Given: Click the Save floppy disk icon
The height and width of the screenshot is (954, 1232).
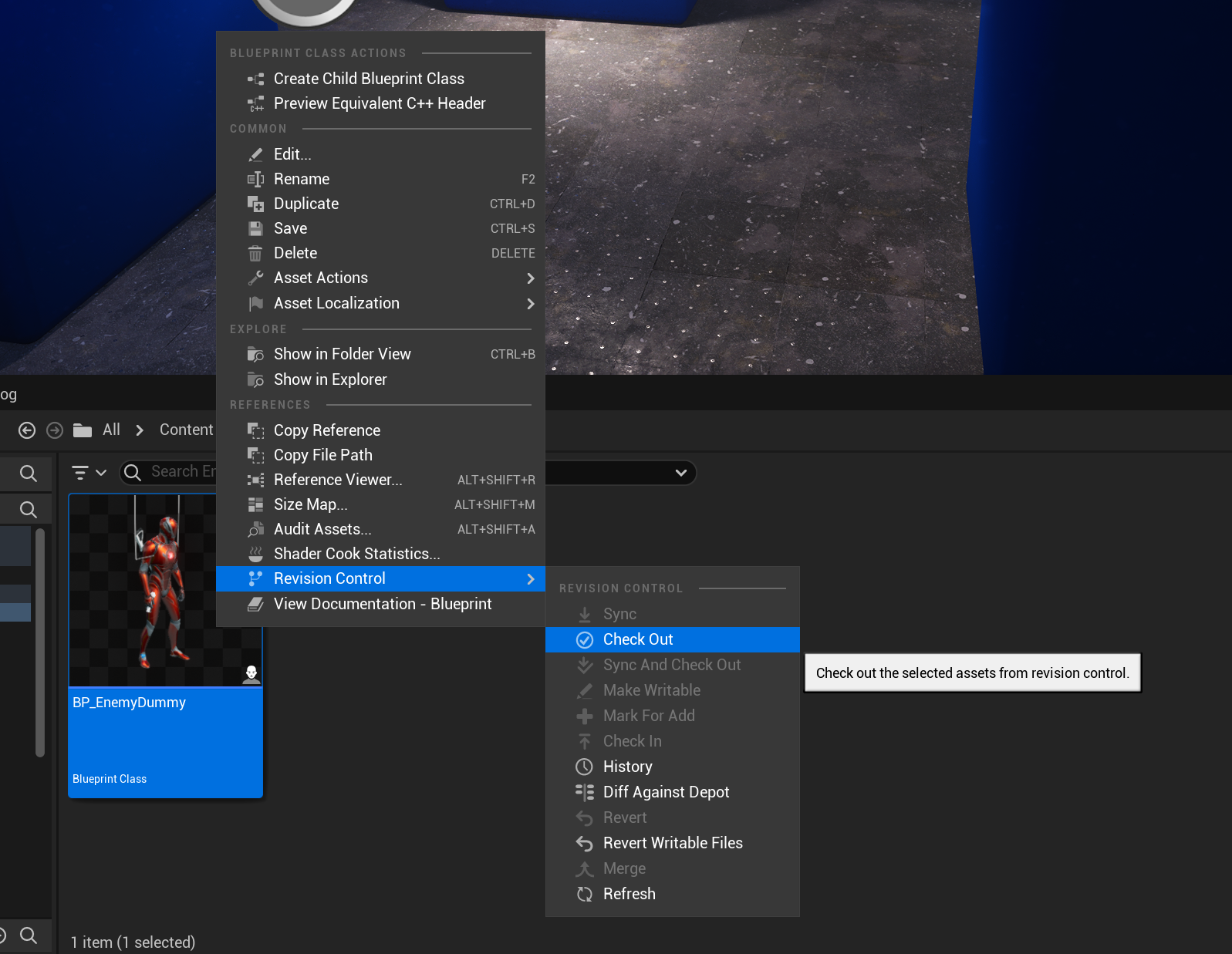Looking at the screenshot, I should [255, 228].
